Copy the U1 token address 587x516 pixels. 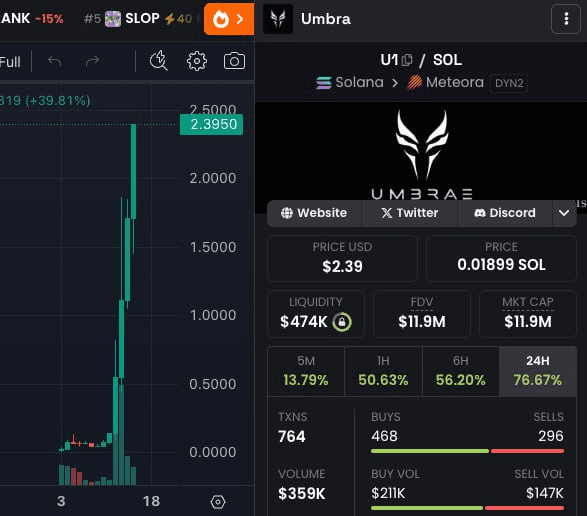click(x=407, y=60)
